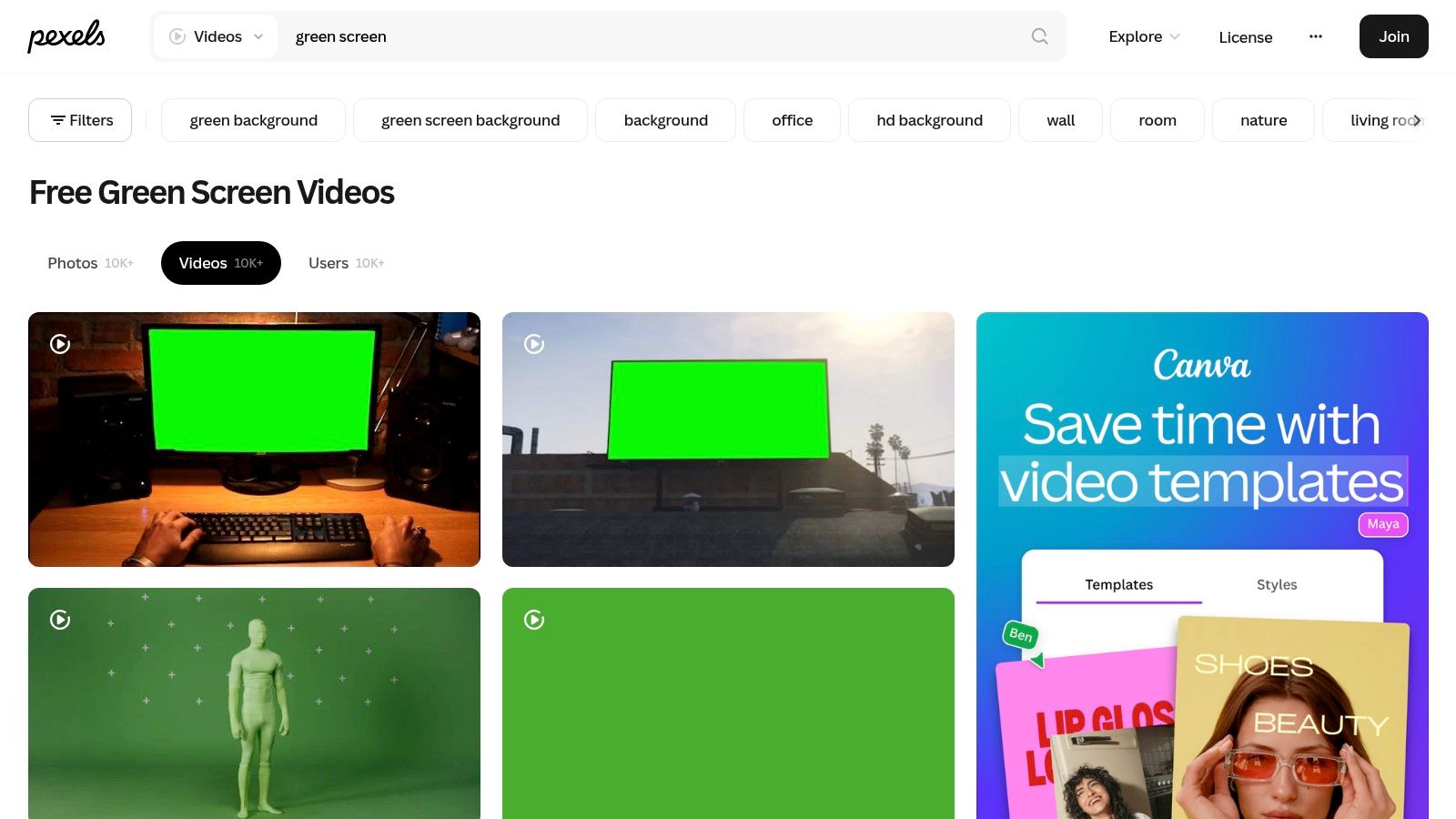Screen dimensions: 1456x819
Task: Open the License page
Action: (x=1245, y=37)
